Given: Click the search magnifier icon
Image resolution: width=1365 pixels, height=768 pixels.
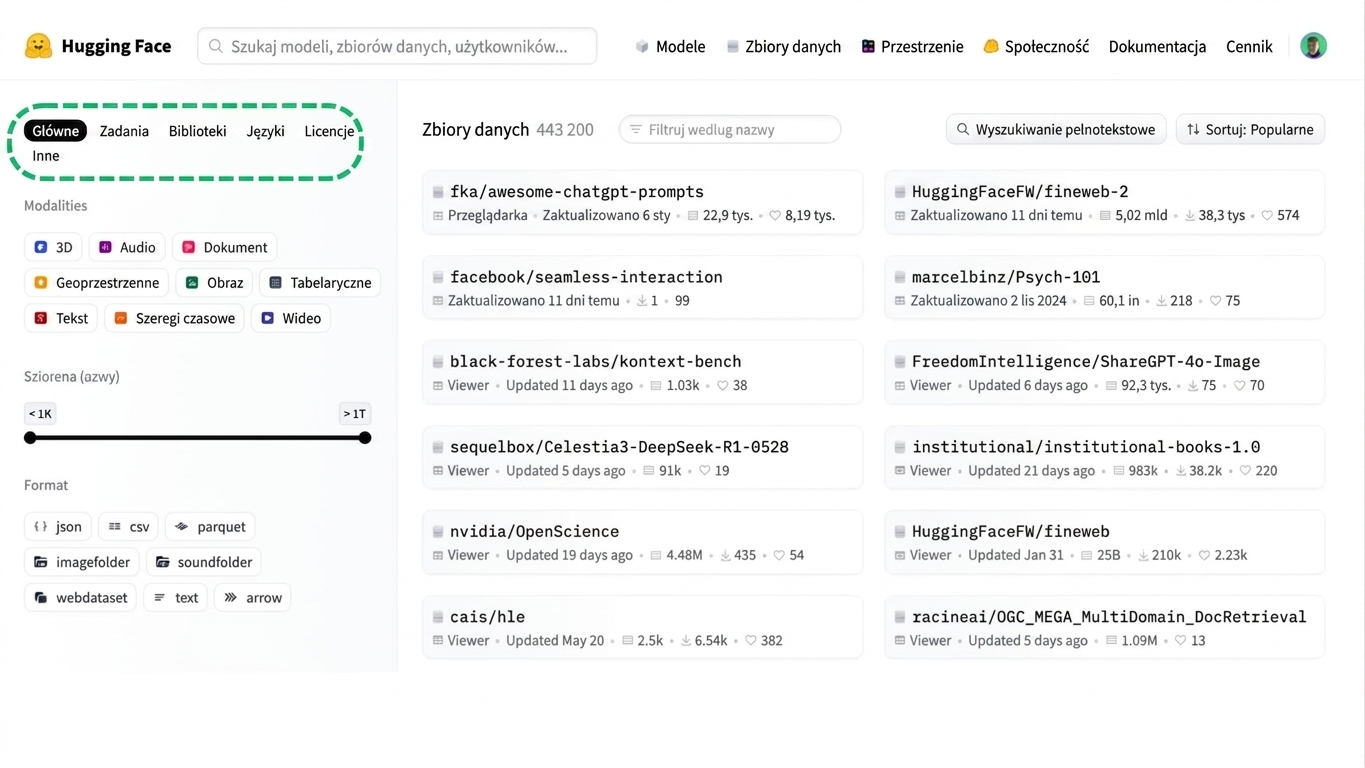Looking at the screenshot, I should [x=215, y=46].
